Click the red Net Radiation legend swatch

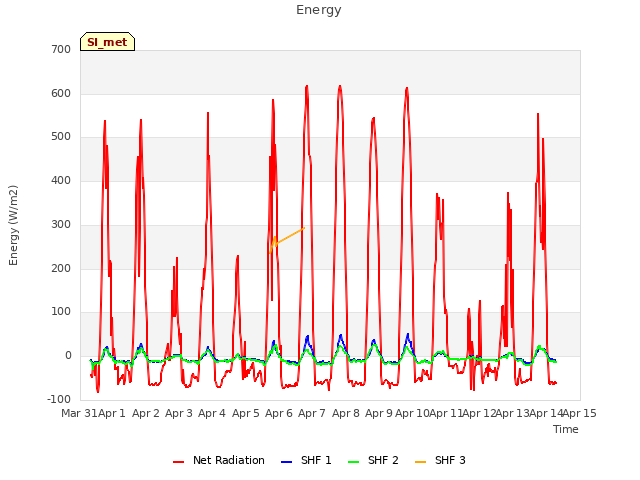coord(178,462)
